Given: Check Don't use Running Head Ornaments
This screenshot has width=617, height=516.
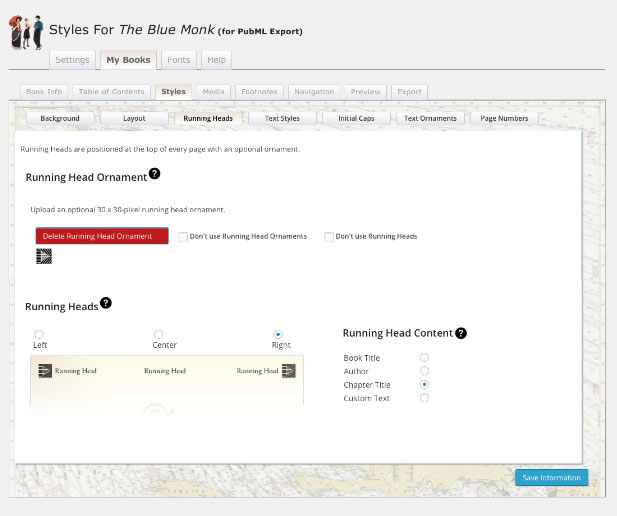Looking at the screenshot, I should (x=183, y=237).
